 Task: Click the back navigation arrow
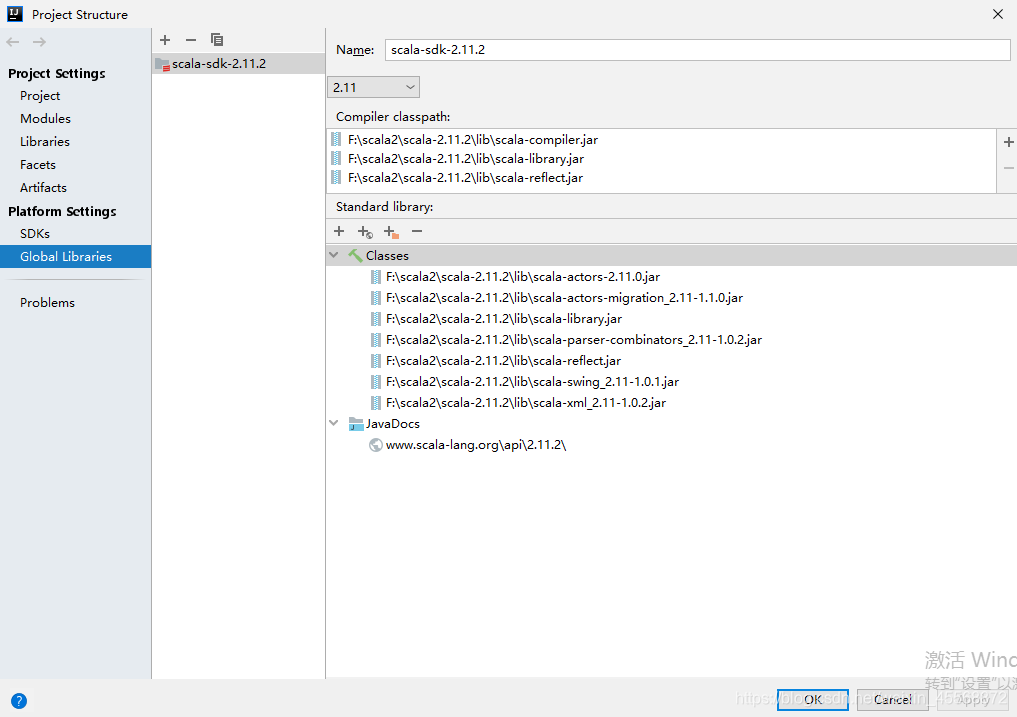coord(11,40)
